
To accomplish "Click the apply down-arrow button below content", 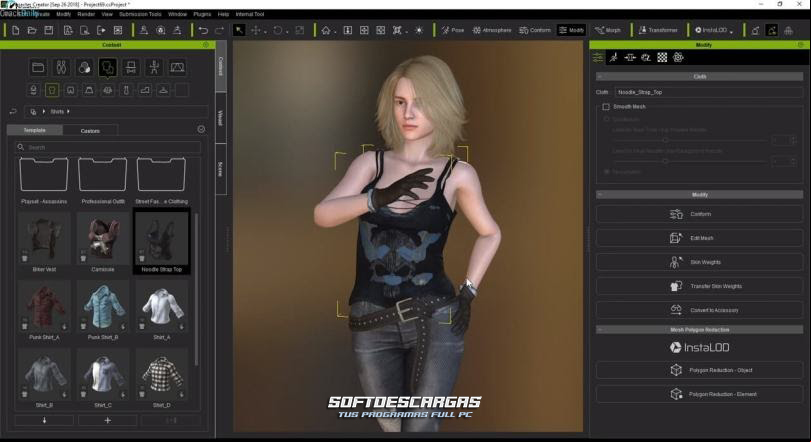I will pos(44,420).
